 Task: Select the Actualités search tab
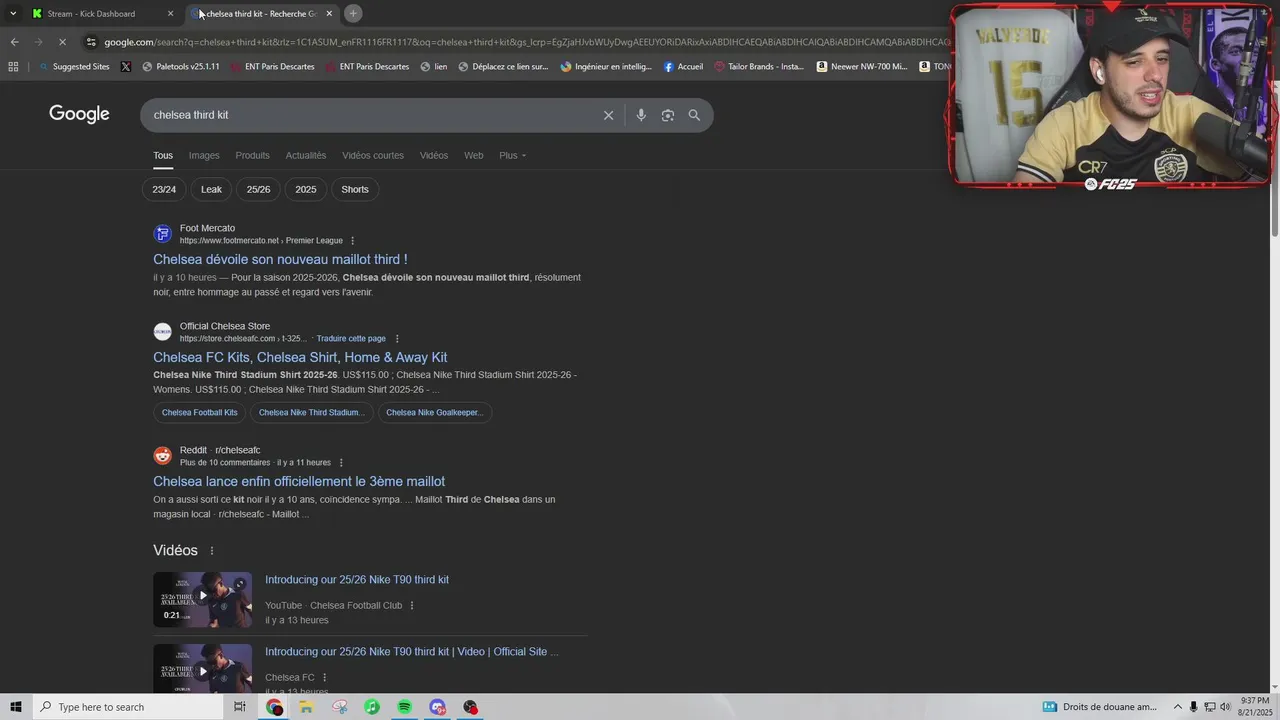tap(306, 155)
